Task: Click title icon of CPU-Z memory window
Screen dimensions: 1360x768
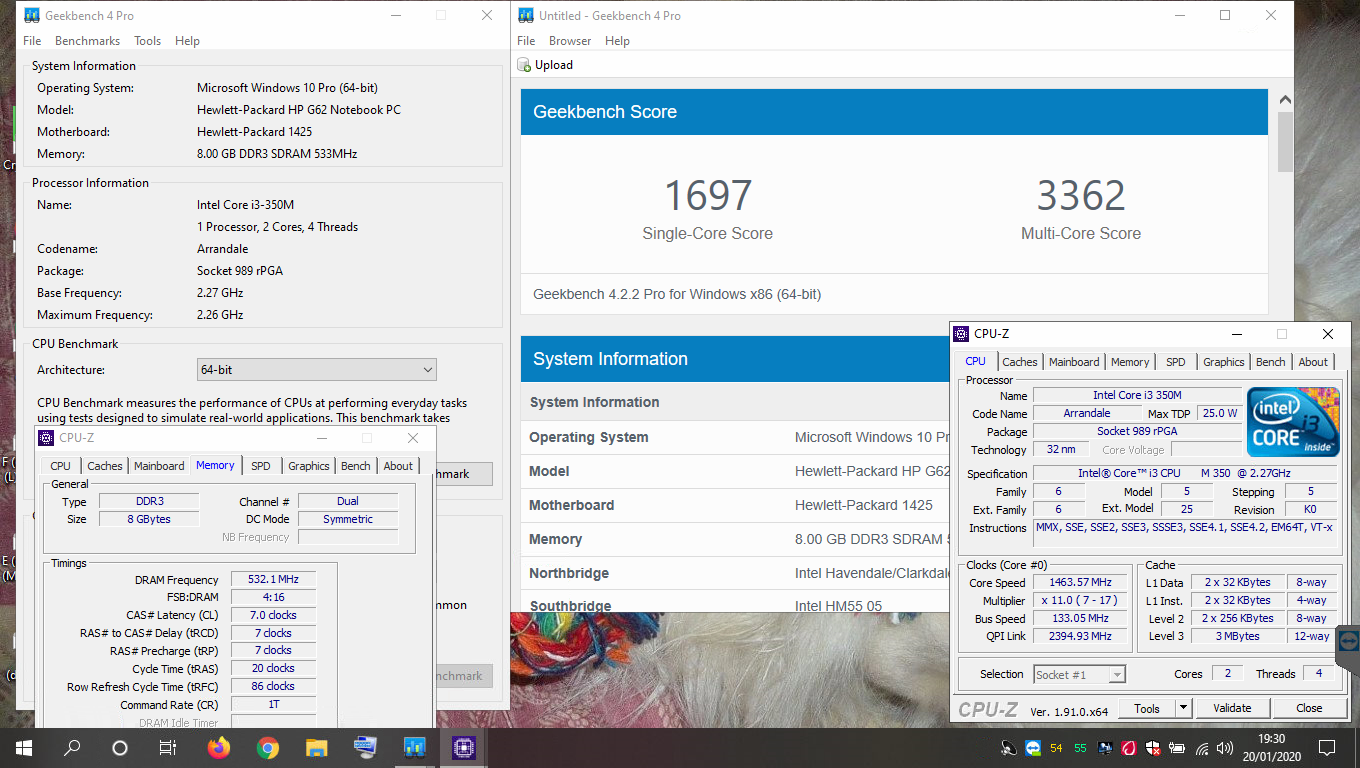Action: (46, 438)
